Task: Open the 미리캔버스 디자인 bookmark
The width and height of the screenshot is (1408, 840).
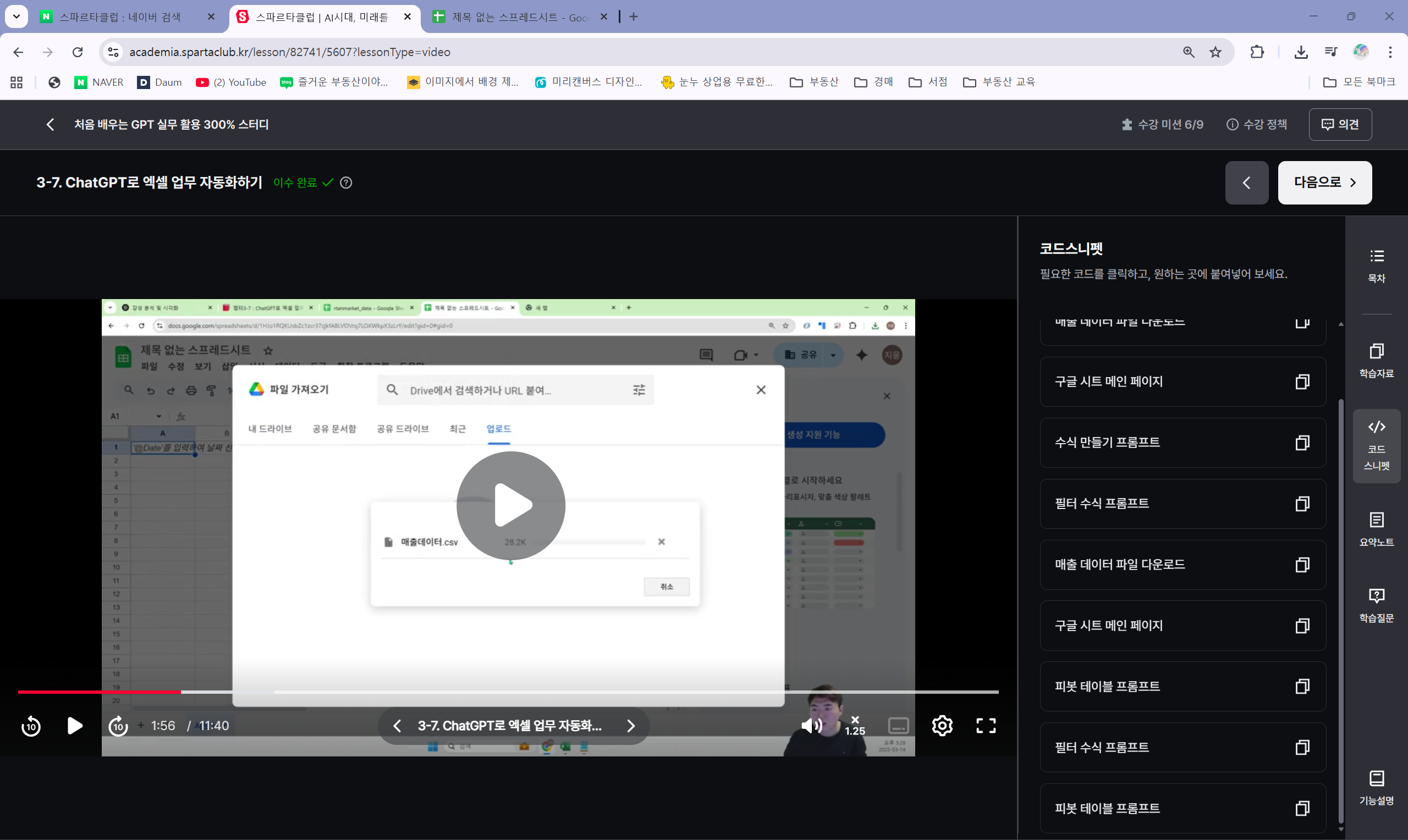Action: 589,82
